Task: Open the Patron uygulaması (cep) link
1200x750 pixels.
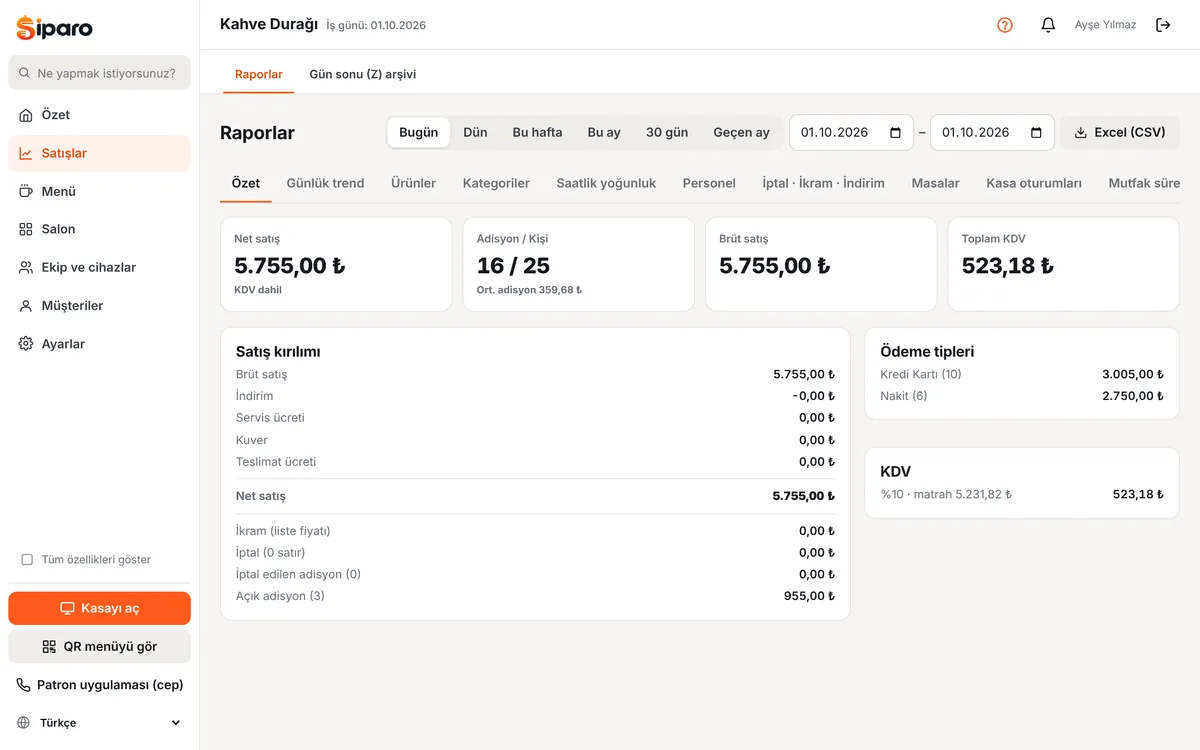Action: point(99,685)
